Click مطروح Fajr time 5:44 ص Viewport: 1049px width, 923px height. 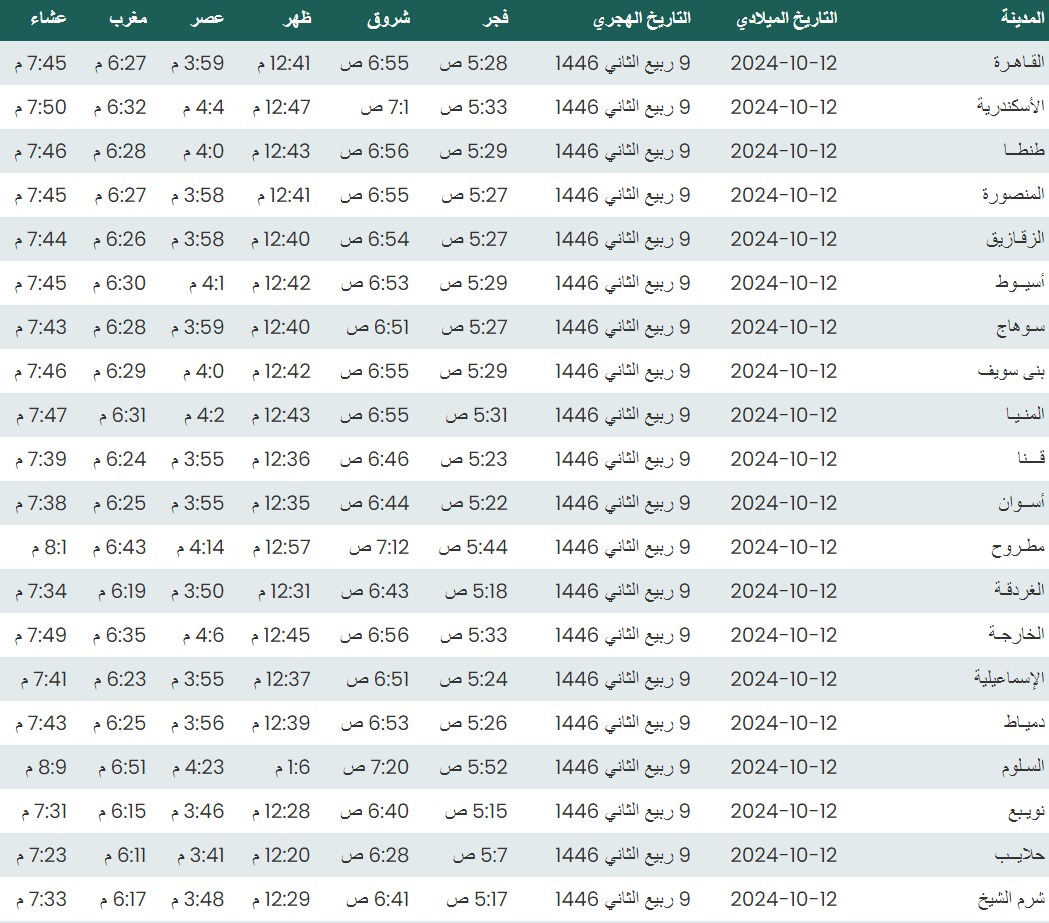(x=473, y=547)
